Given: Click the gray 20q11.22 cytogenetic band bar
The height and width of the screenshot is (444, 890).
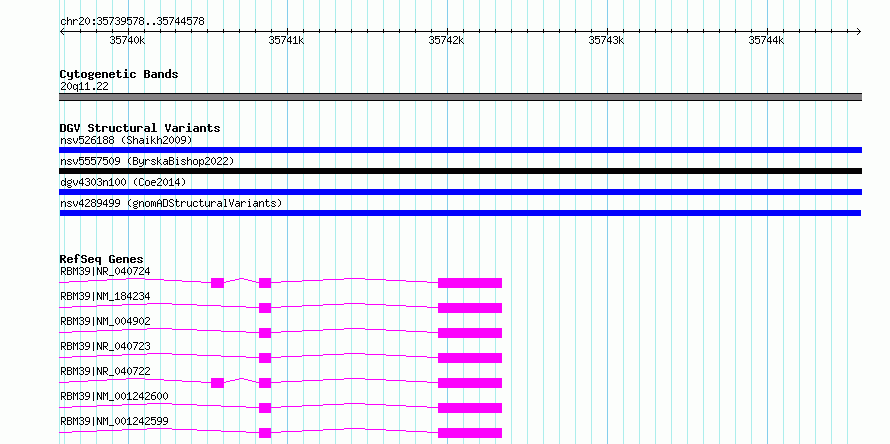Looking at the screenshot, I should [x=460, y=97].
